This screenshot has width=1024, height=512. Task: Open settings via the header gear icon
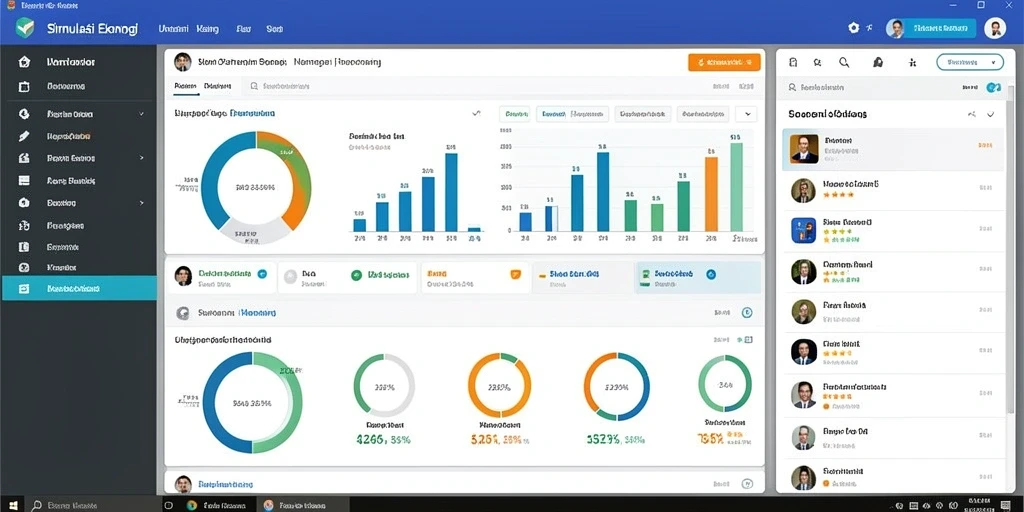click(x=854, y=27)
